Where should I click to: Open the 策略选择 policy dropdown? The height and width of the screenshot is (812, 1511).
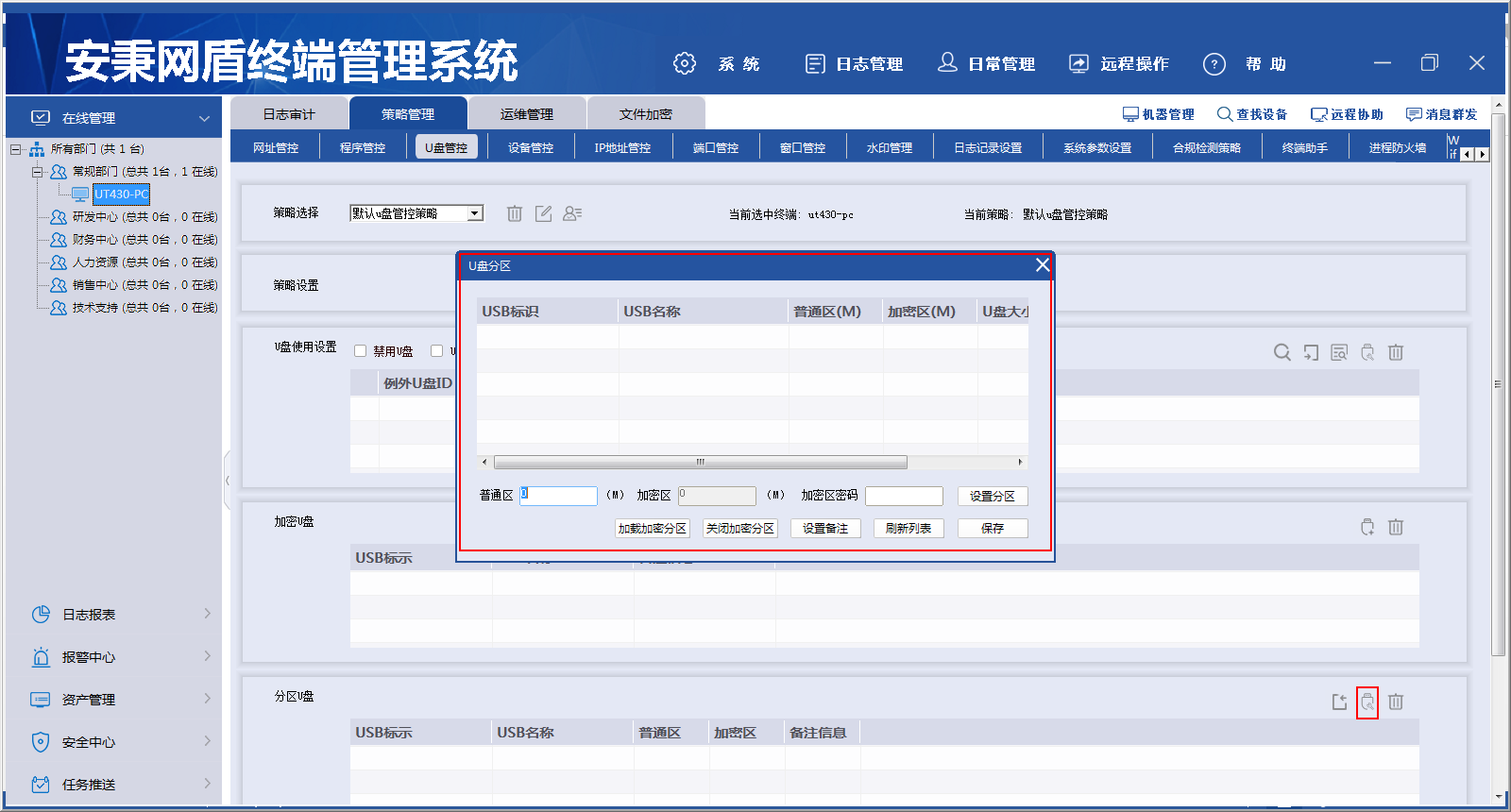click(475, 213)
